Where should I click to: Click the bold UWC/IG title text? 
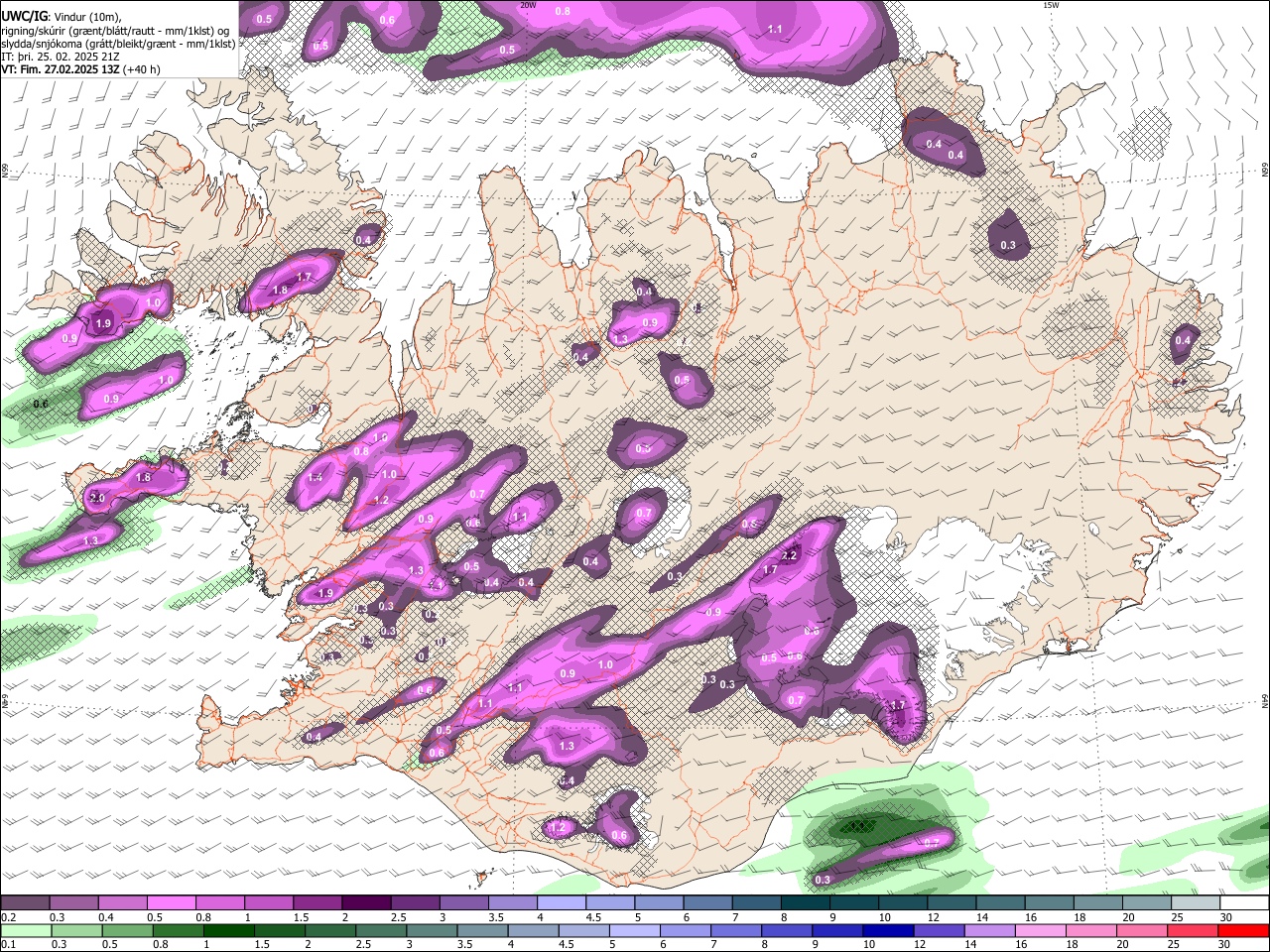point(23,17)
